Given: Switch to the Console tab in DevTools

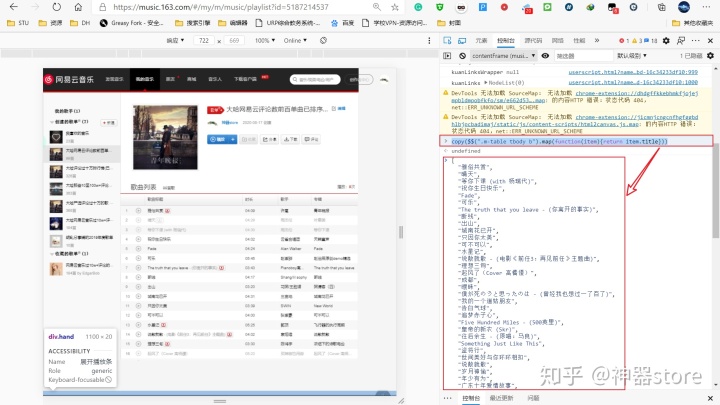Looking at the screenshot, I should (506, 40).
